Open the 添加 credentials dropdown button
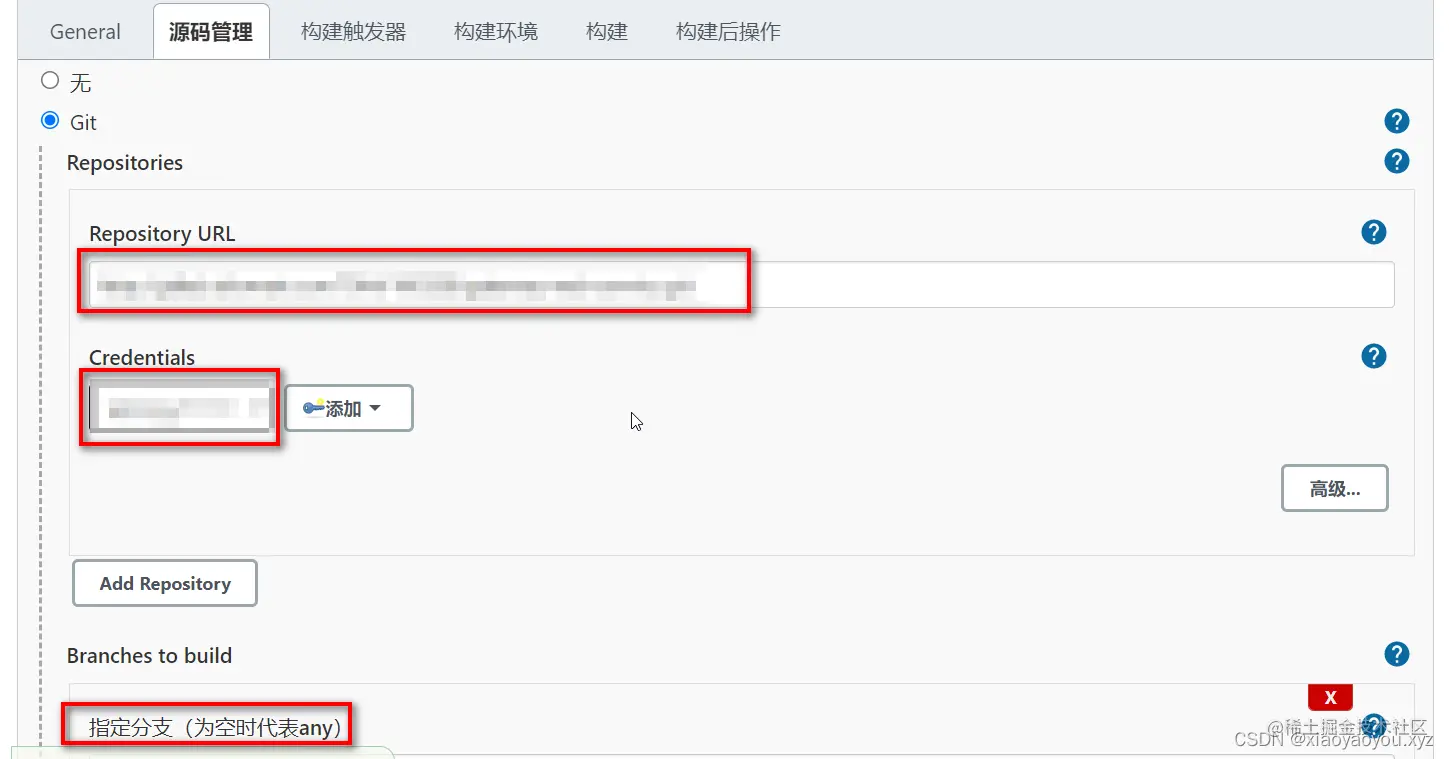The height and width of the screenshot is (759, 1449). [349, 408]
